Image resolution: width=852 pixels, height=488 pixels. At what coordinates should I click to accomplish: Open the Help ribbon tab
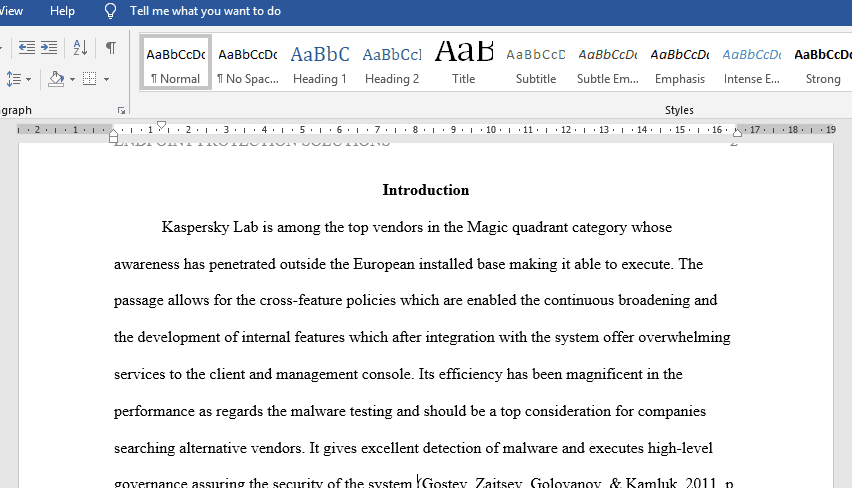tap(62, 11)
